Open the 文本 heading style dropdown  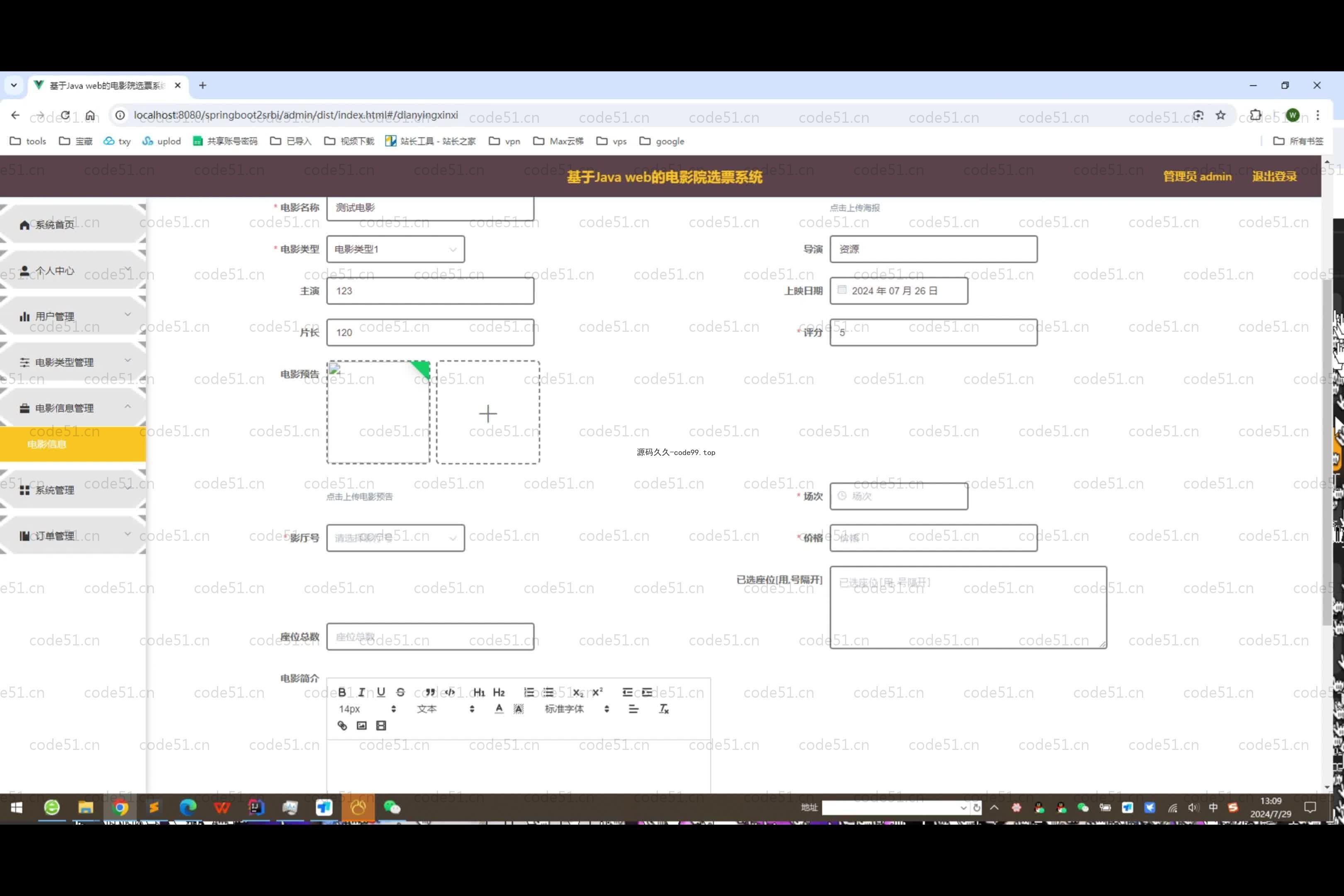point(446,709)
